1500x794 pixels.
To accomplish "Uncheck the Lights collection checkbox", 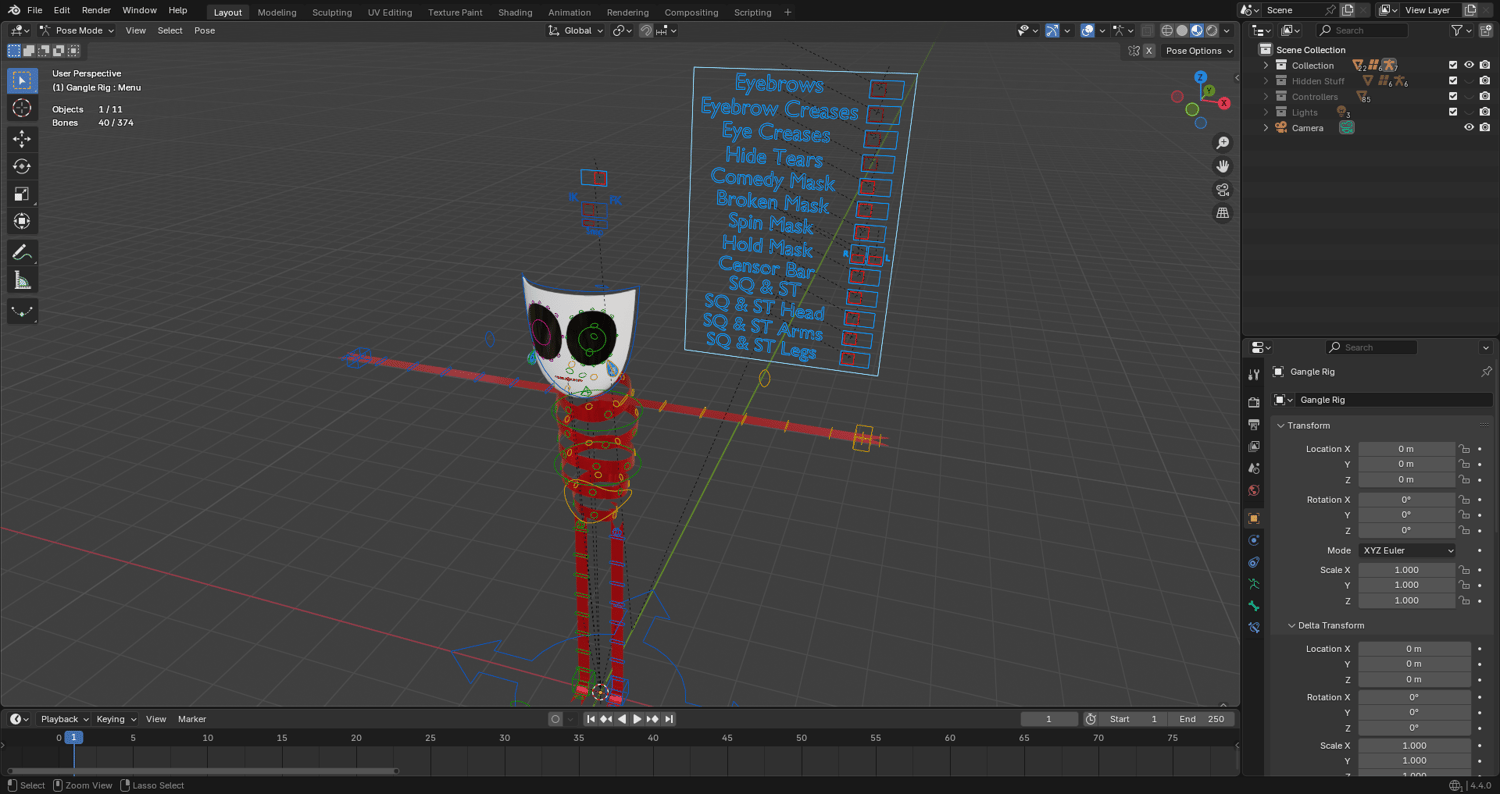I will tap(1453, 112).
